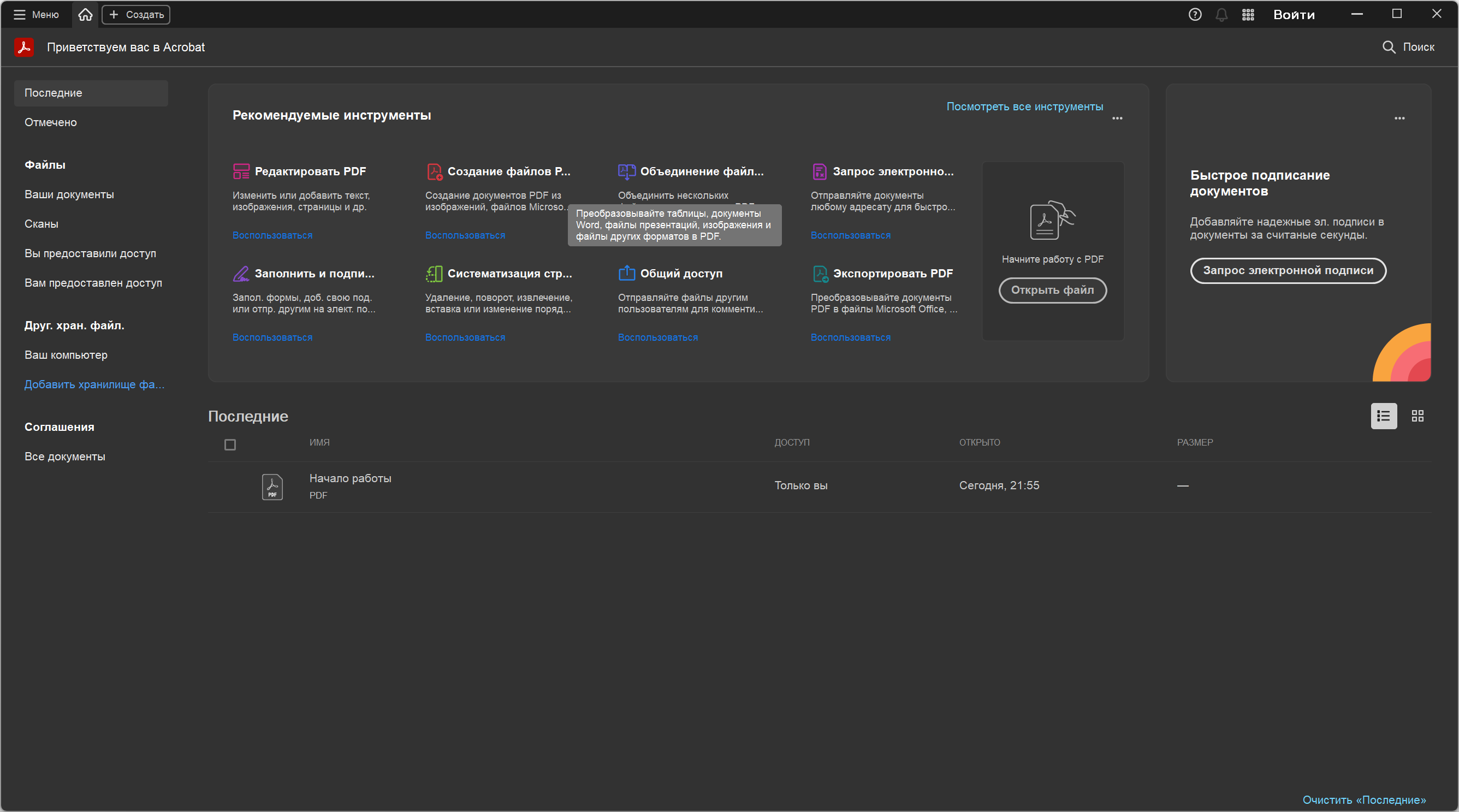Open the Поиск search field

click(x=1408, y=47)
